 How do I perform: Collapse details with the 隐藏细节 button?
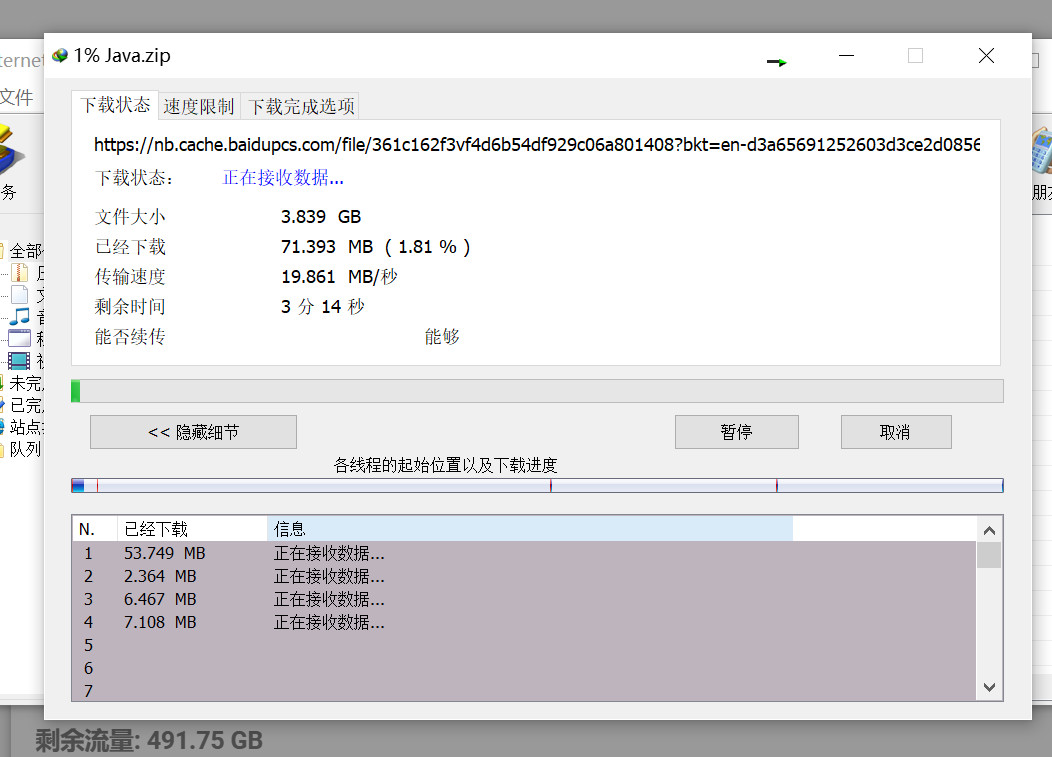pos(193,432)
